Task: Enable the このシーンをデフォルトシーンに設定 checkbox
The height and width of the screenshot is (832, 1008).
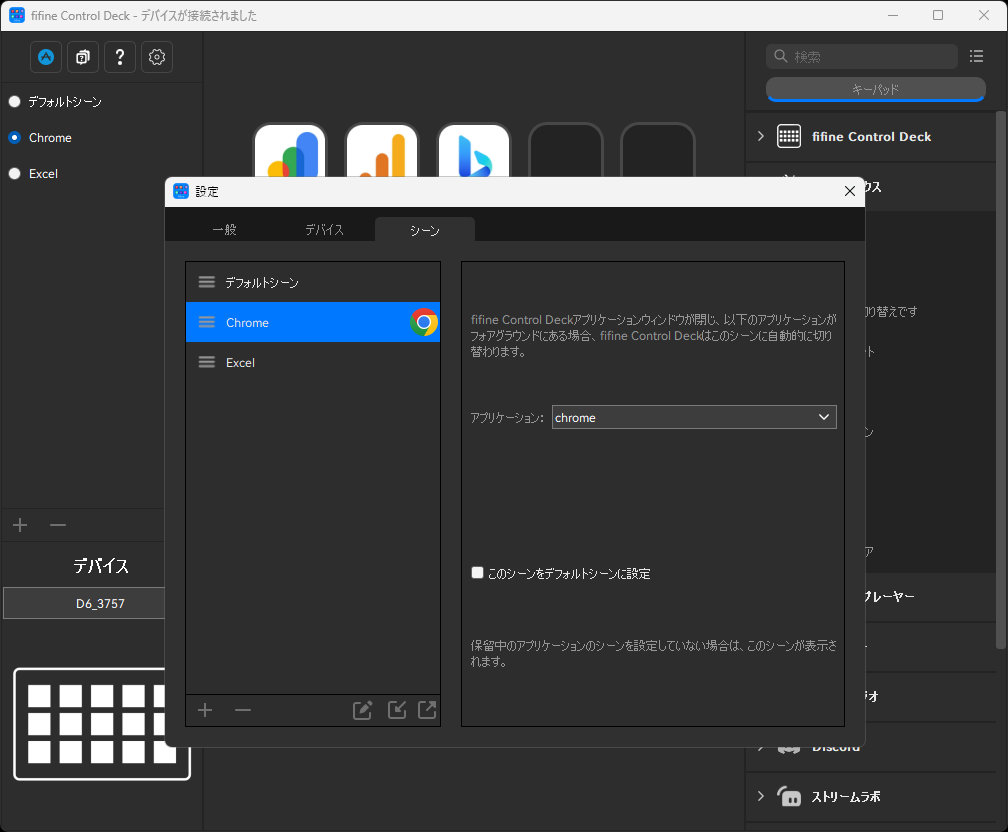Action: coord(477,572)
